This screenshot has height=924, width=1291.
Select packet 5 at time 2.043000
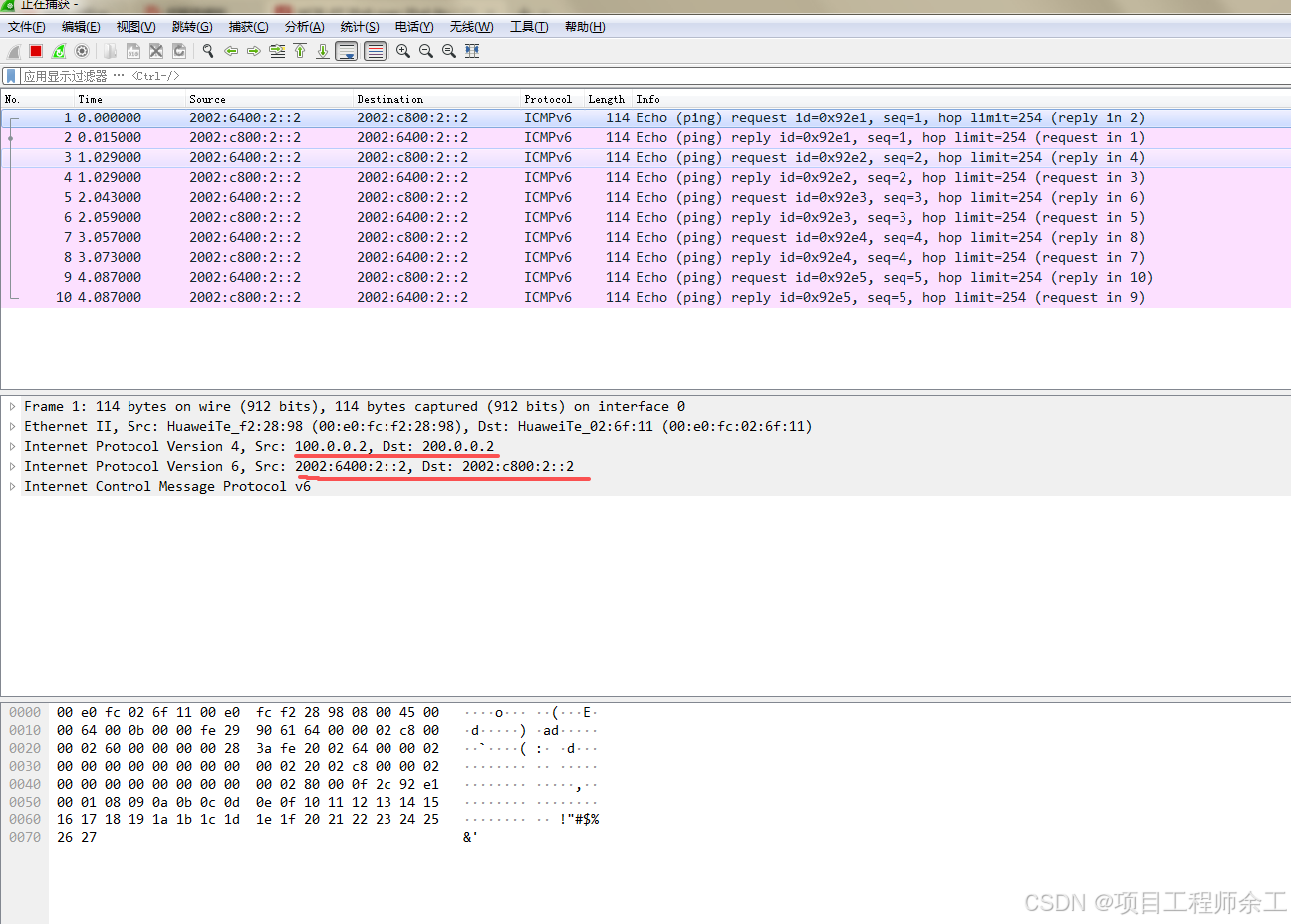[645, 198]
